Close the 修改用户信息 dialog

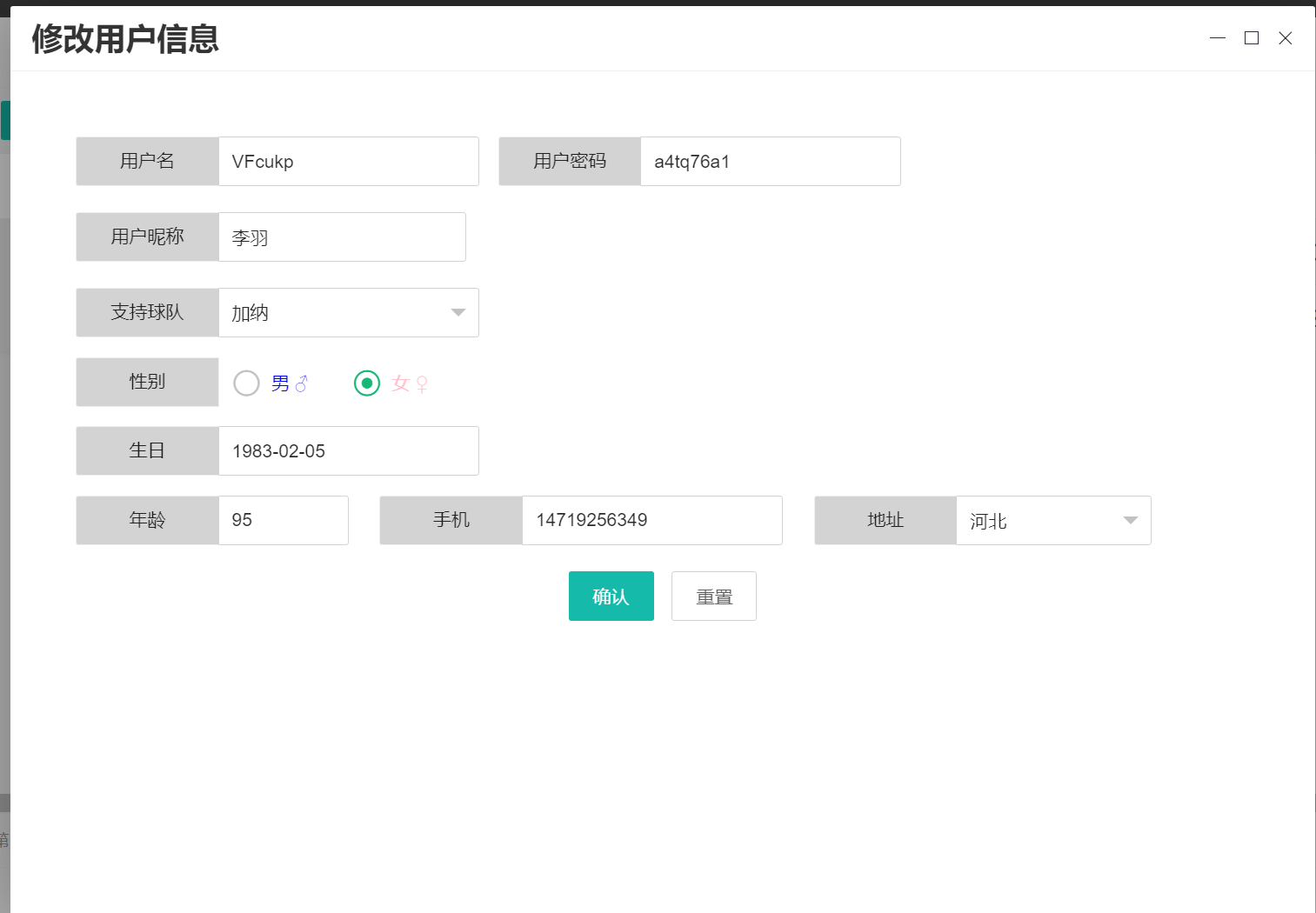click(x=1286, y=38)
